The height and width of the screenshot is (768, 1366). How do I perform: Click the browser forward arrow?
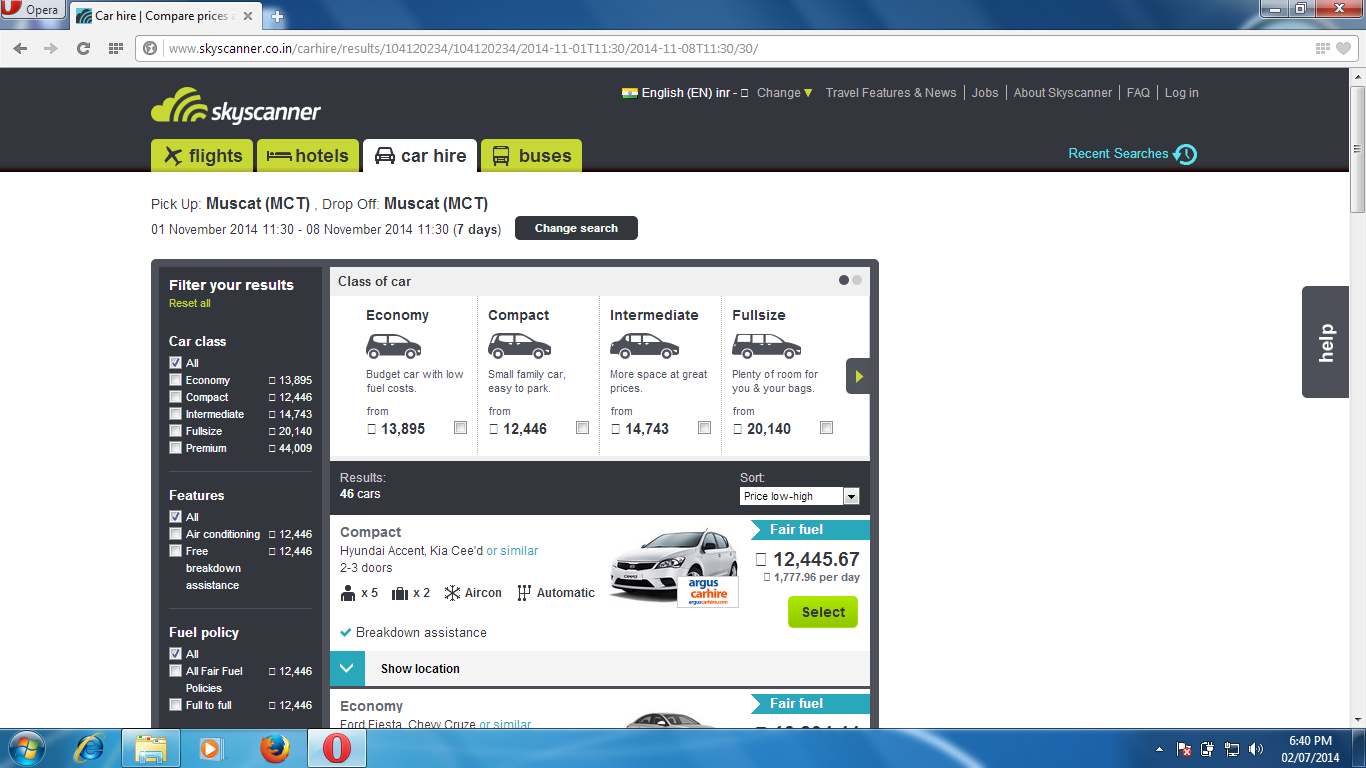point(50,48)
